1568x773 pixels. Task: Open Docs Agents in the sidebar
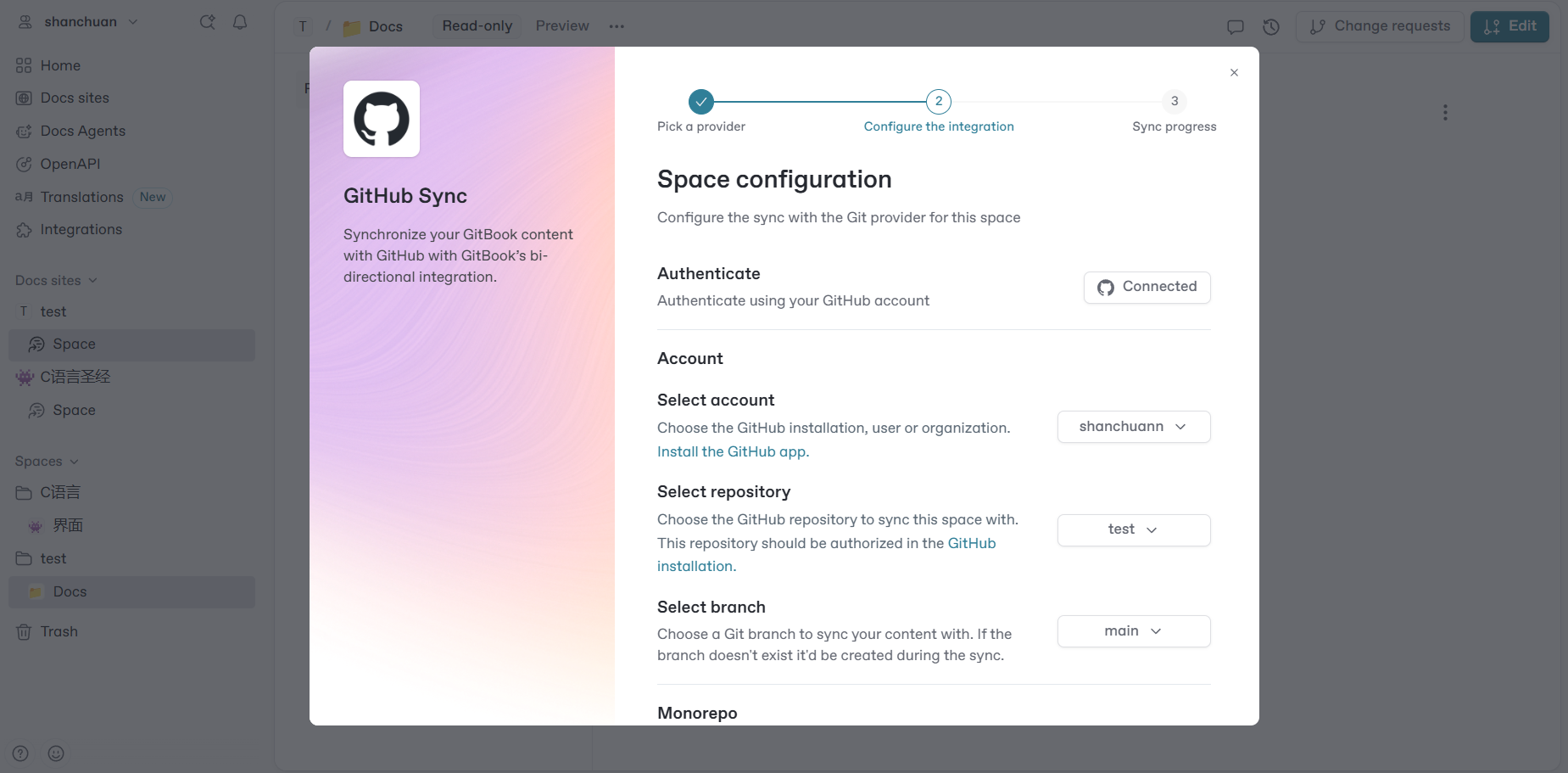coord(131,132)
